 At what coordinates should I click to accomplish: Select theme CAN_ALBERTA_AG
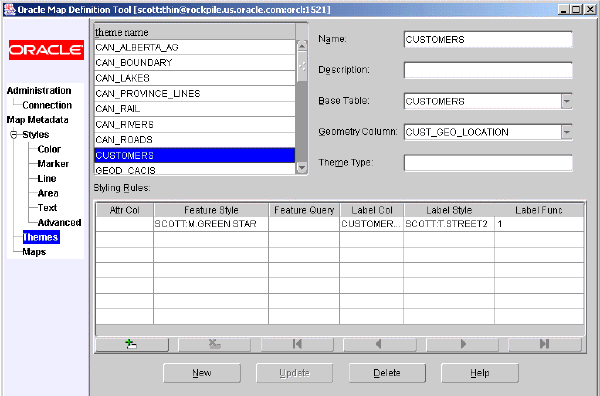click(195, 47)
